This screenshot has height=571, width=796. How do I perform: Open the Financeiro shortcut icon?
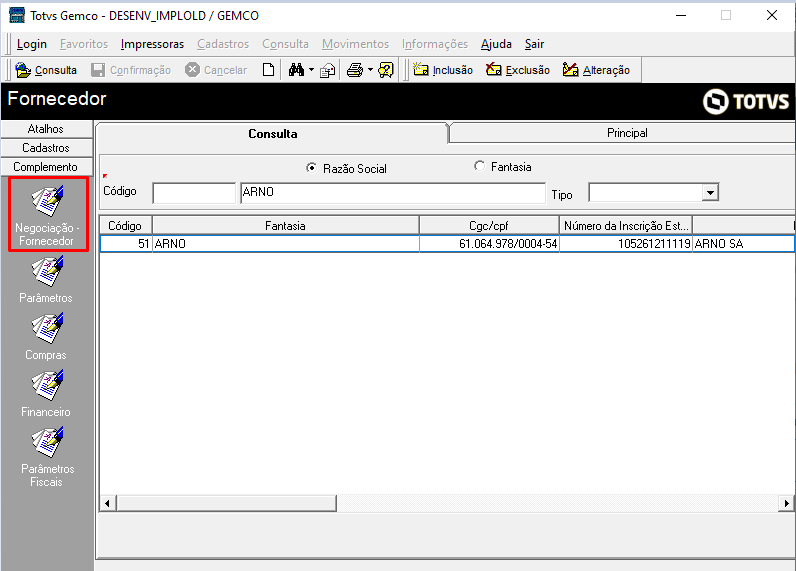47,385
